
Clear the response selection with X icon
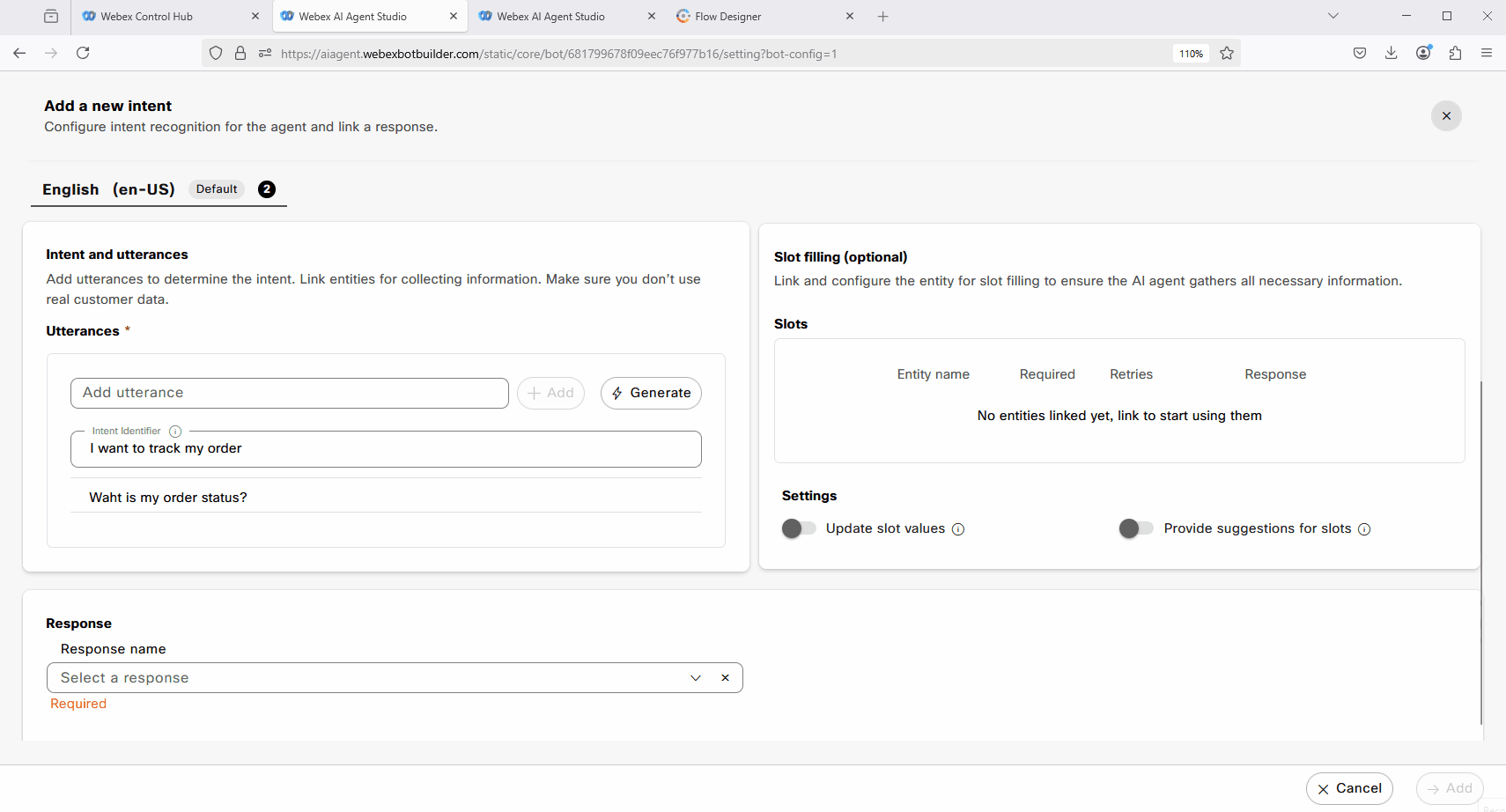coord(725,678)
